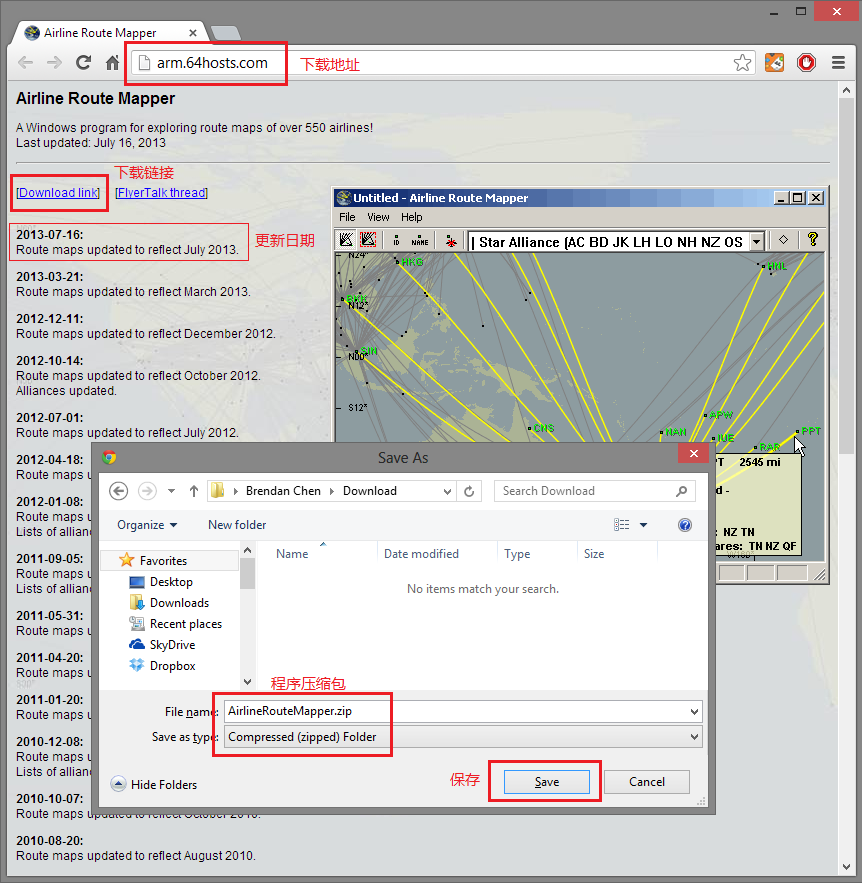Click the browser back arrow
The image size is (862, 883).
25,63
